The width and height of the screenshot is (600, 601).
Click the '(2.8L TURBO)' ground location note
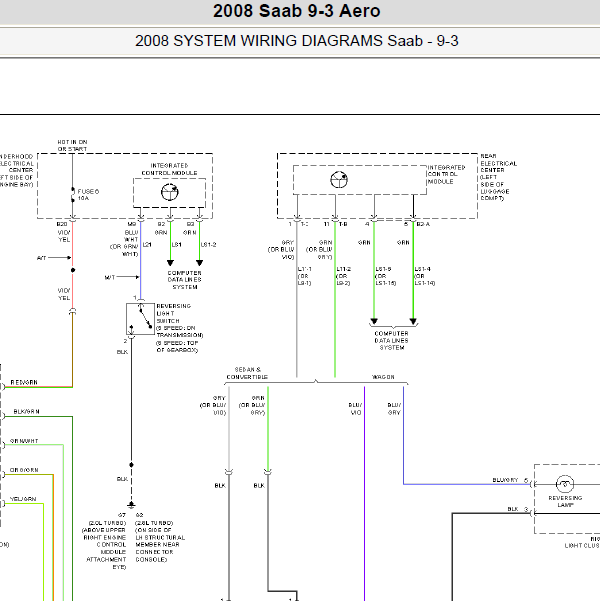click(x=154, y=523)
